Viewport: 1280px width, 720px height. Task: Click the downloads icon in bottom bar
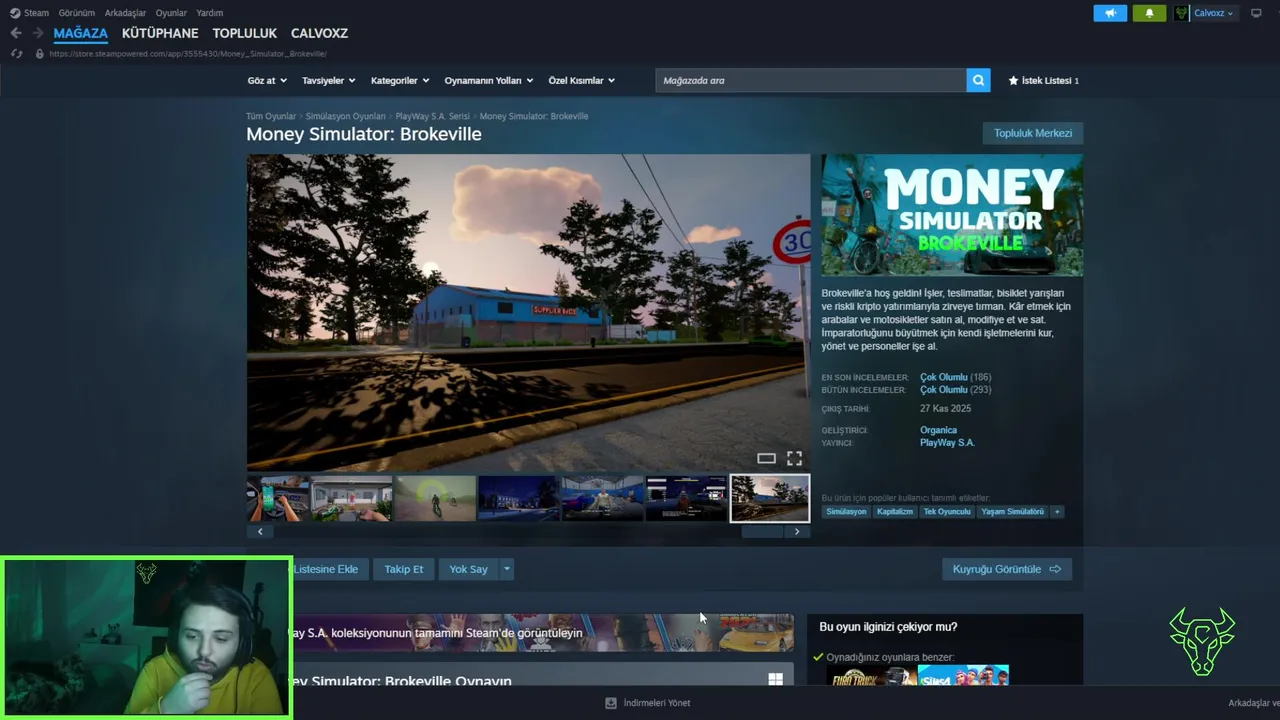pos(611,703)
